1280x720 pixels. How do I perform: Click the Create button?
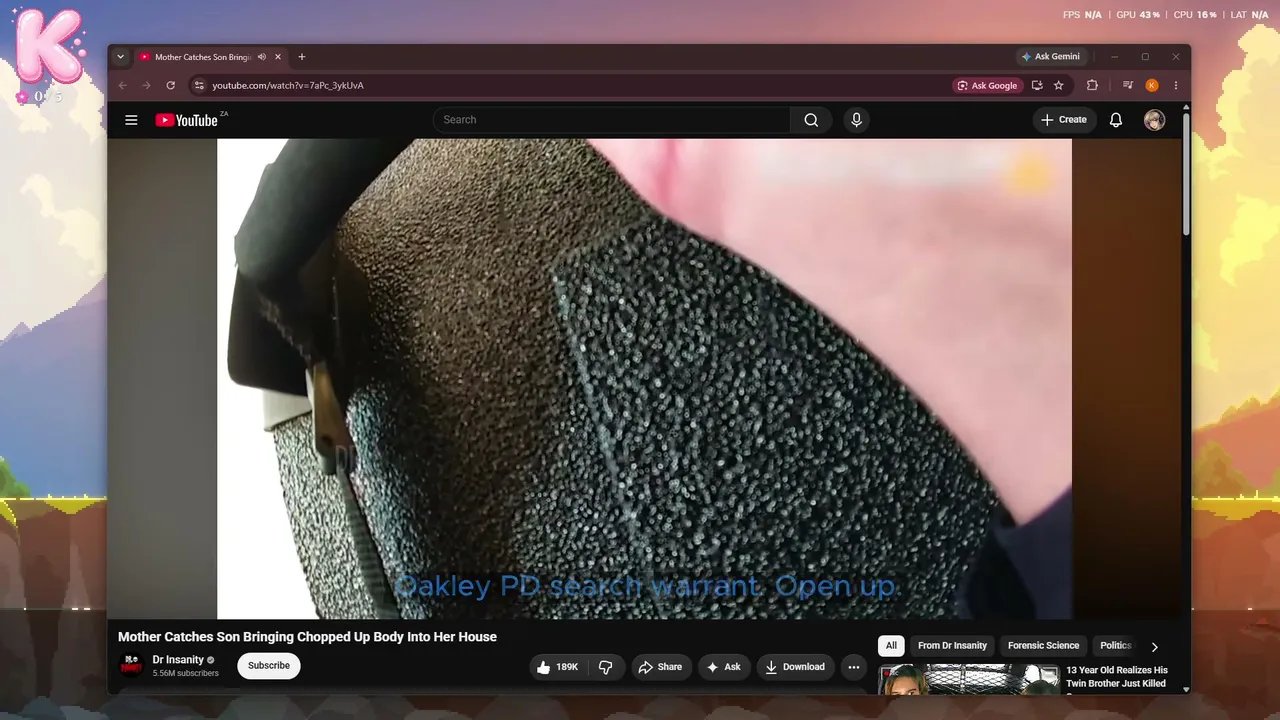[1064, 120]
